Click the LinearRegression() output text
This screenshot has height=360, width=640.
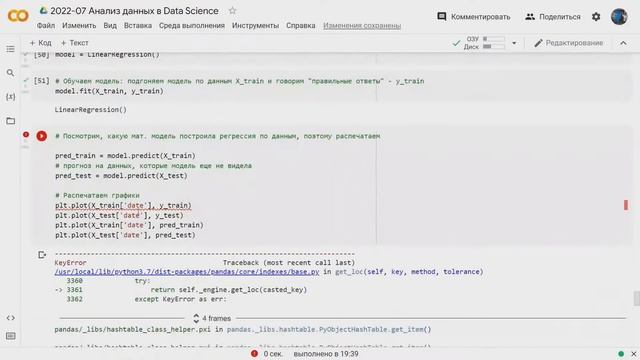tap(91, 110)
